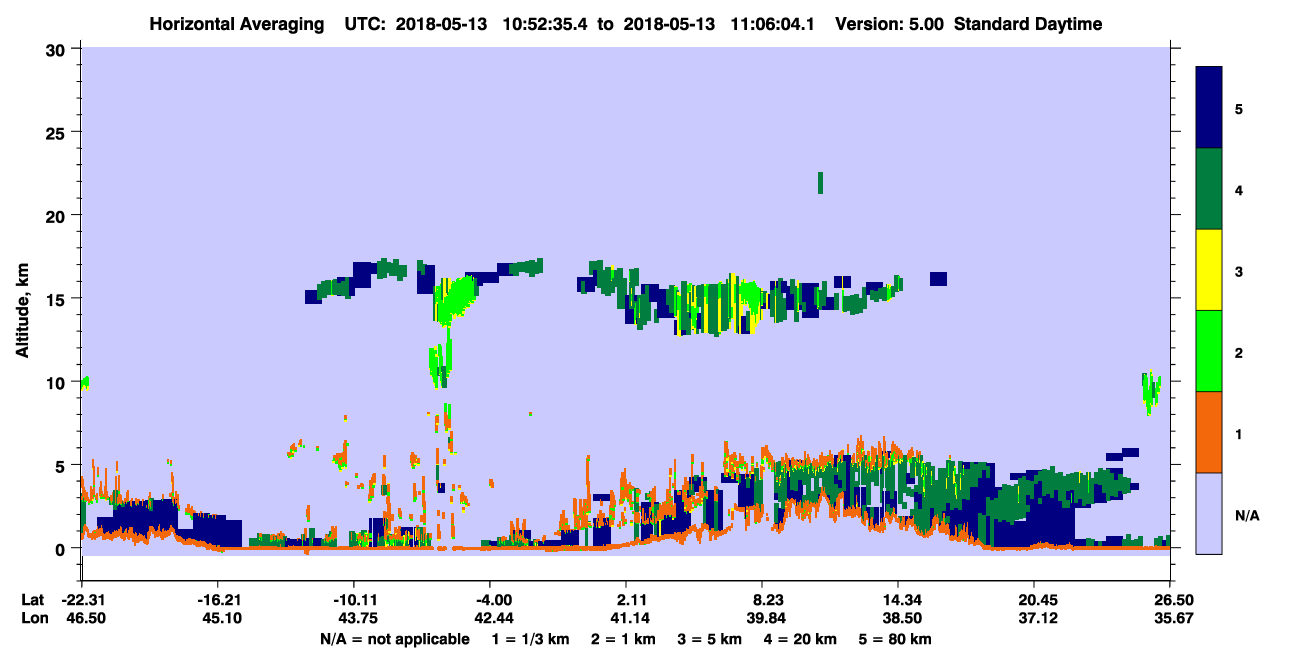Click the 15 tick label on the altitude axis
The width and height of the screenshot is (1300, 667).
pyautogui.click(x=58, y=299)
